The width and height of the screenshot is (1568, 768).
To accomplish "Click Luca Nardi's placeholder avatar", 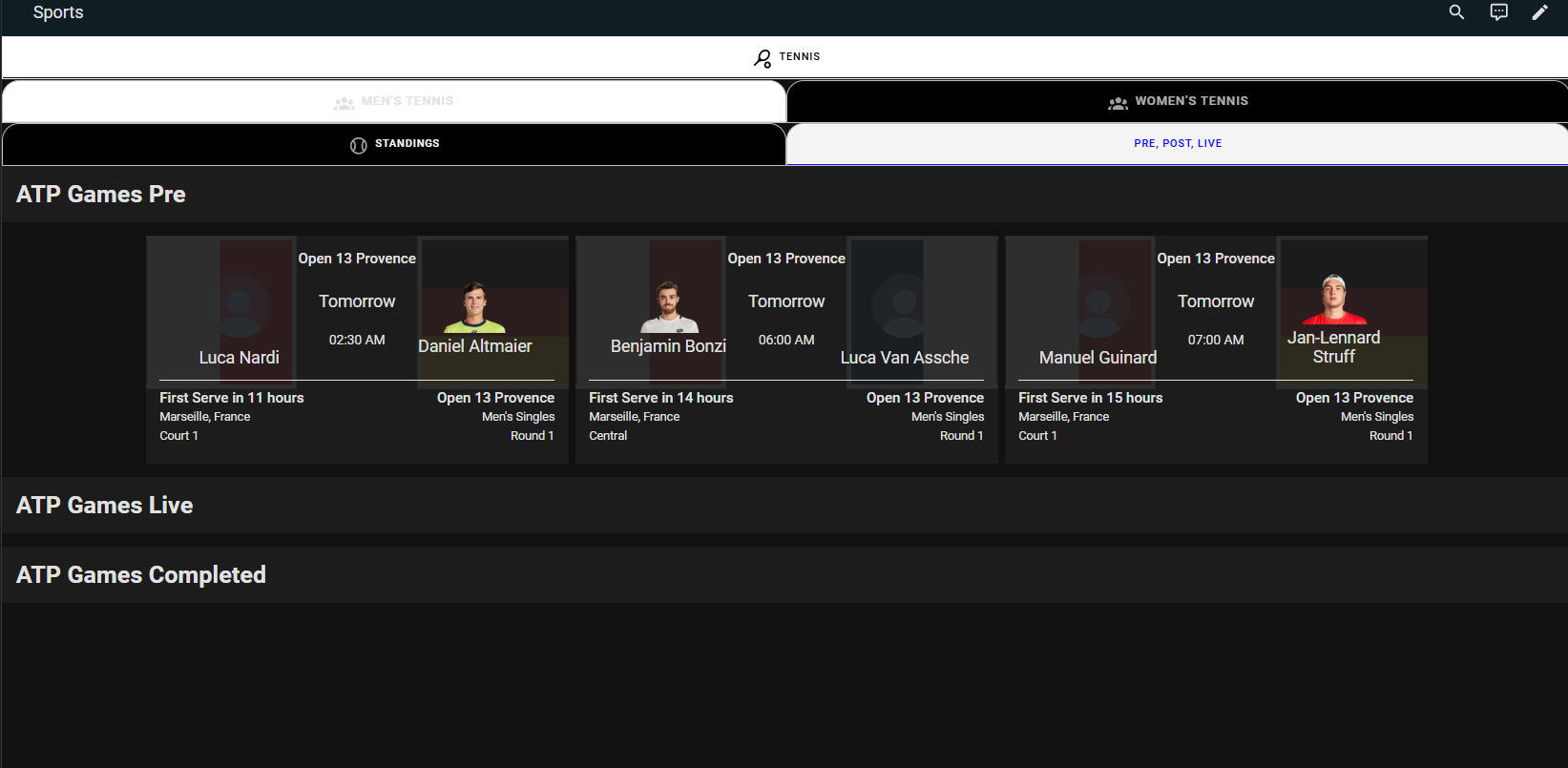I will click(240, 305).
